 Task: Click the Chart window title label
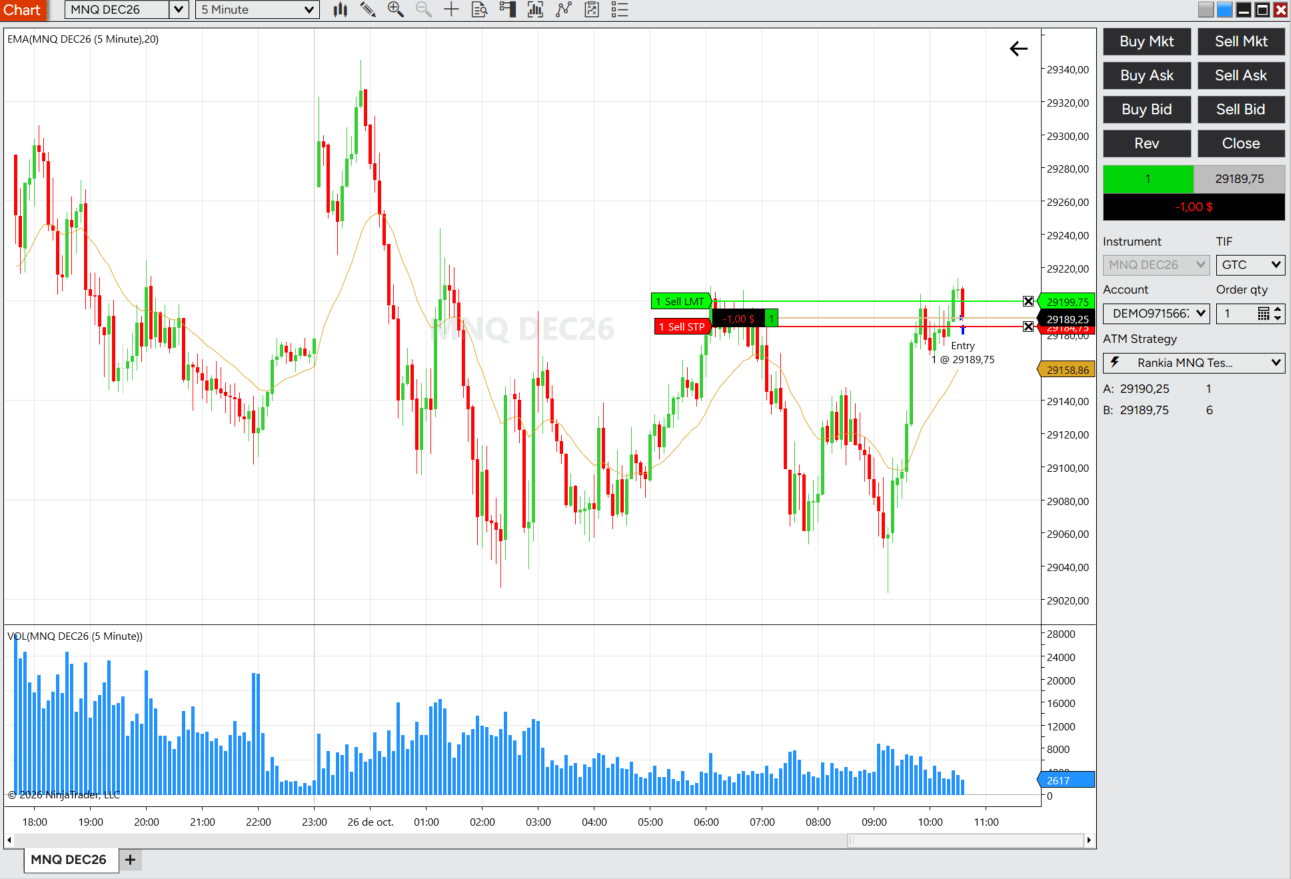click(x=22, y=10)
